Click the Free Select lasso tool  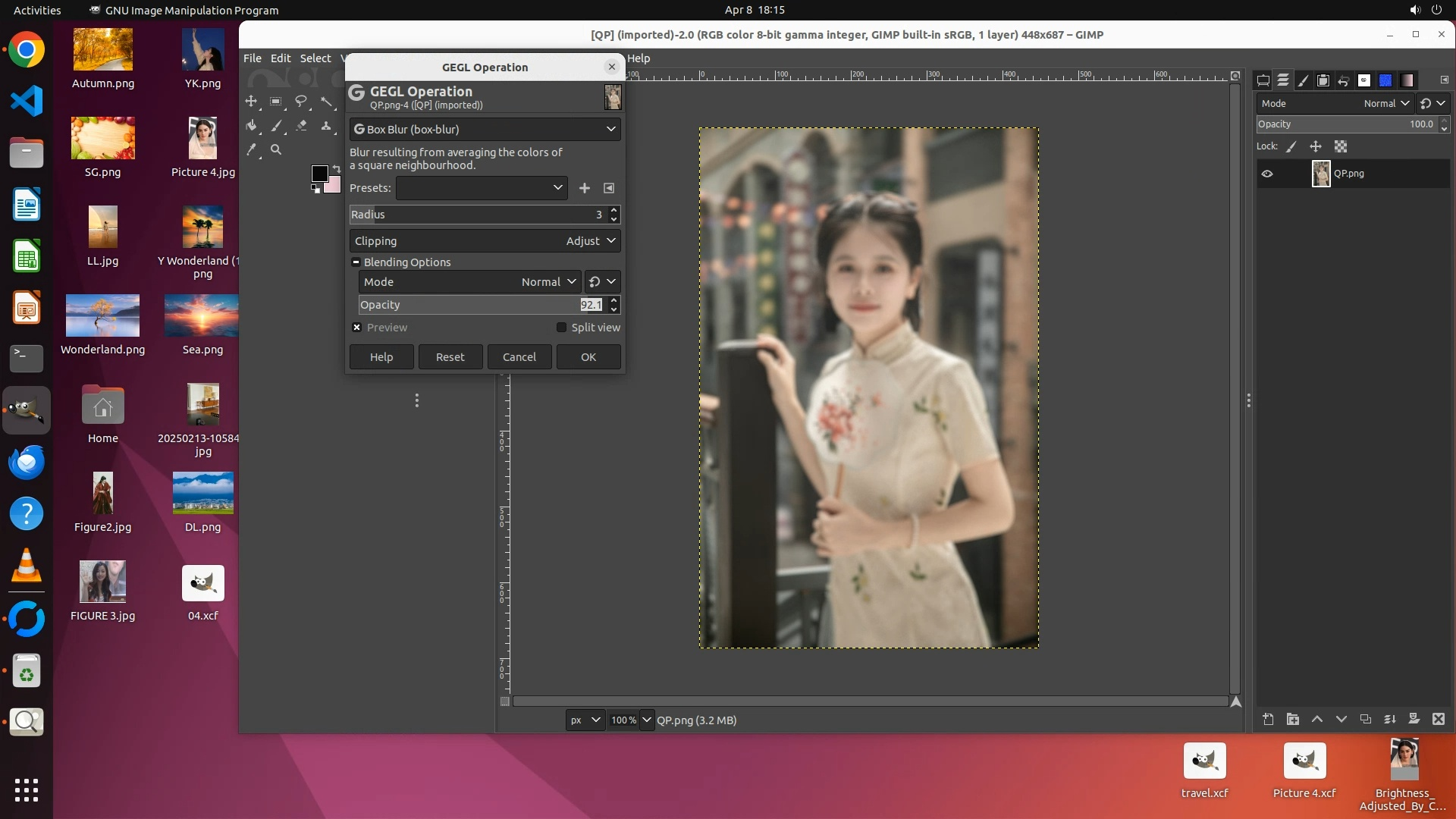pos(302,102)
